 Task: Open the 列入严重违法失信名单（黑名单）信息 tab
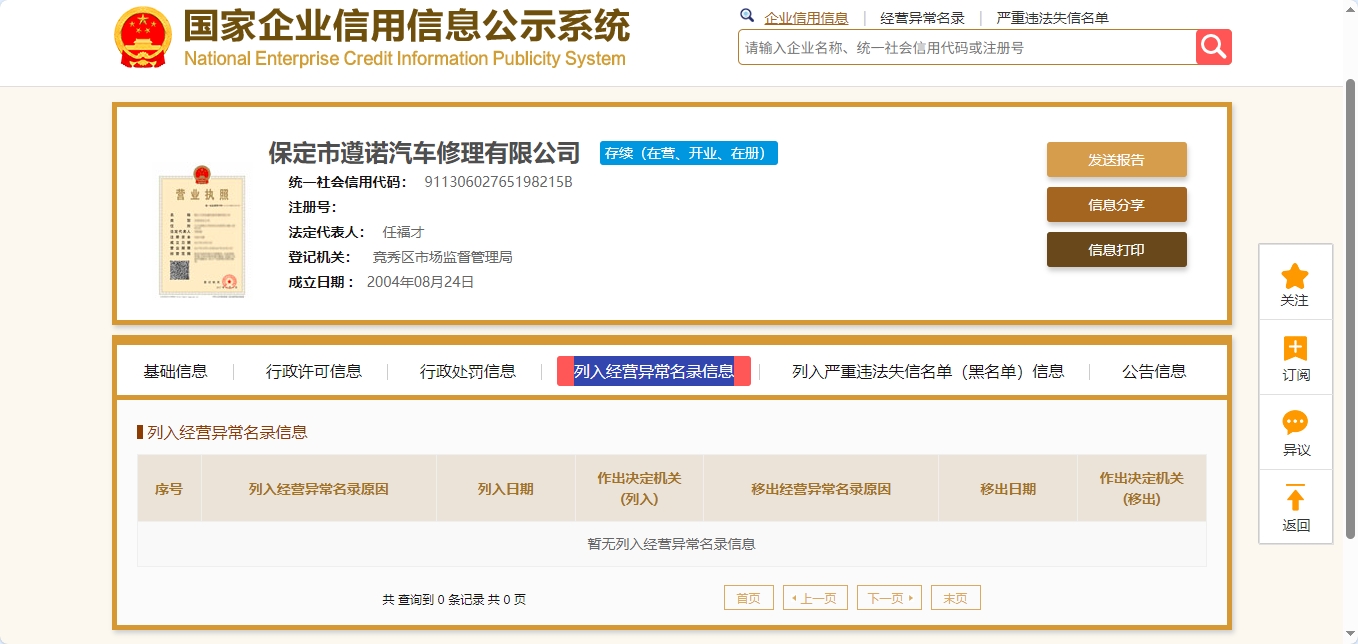[x=928, y=372]
